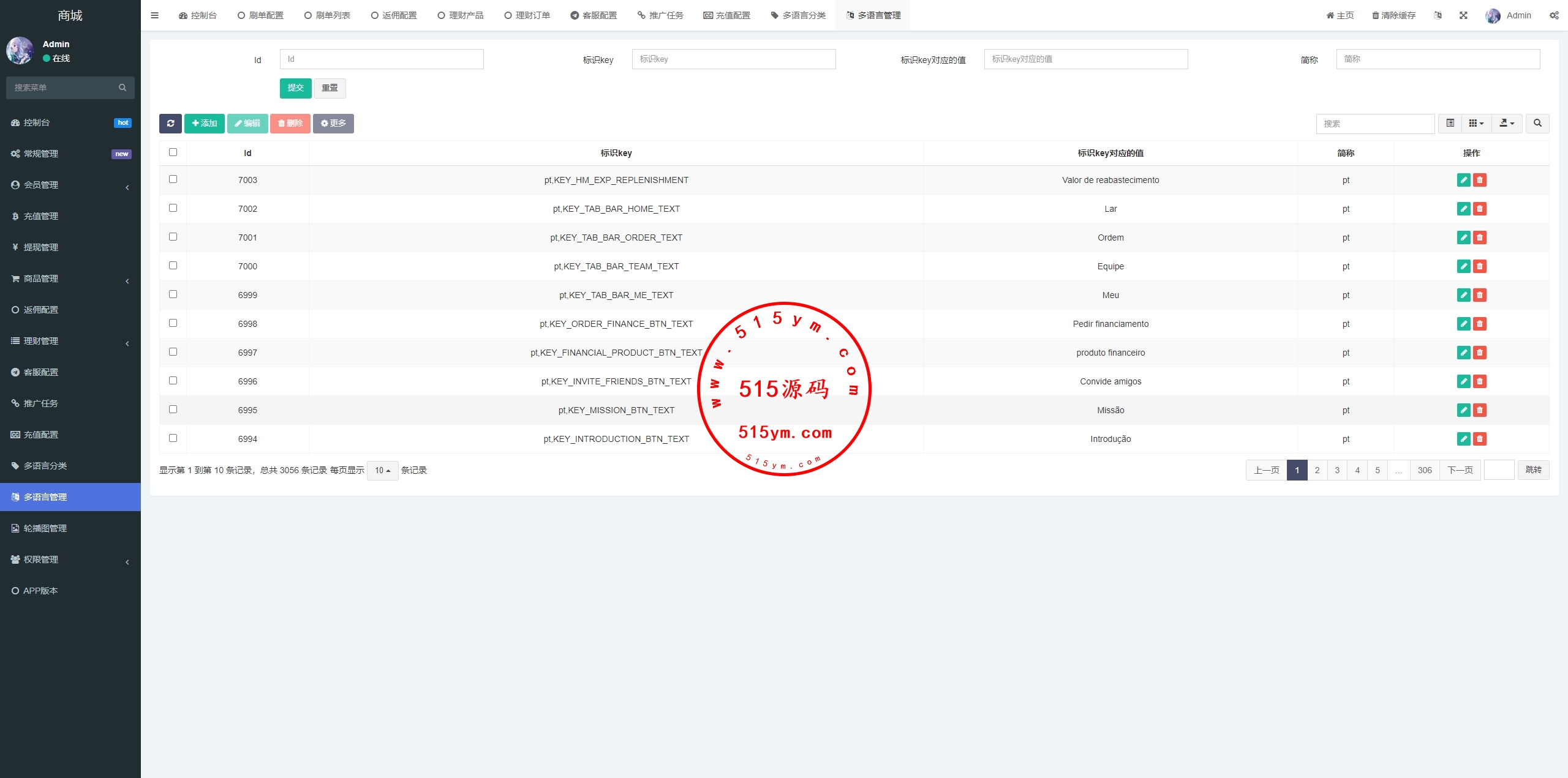Click the magnifier search toggle button

1537,123
